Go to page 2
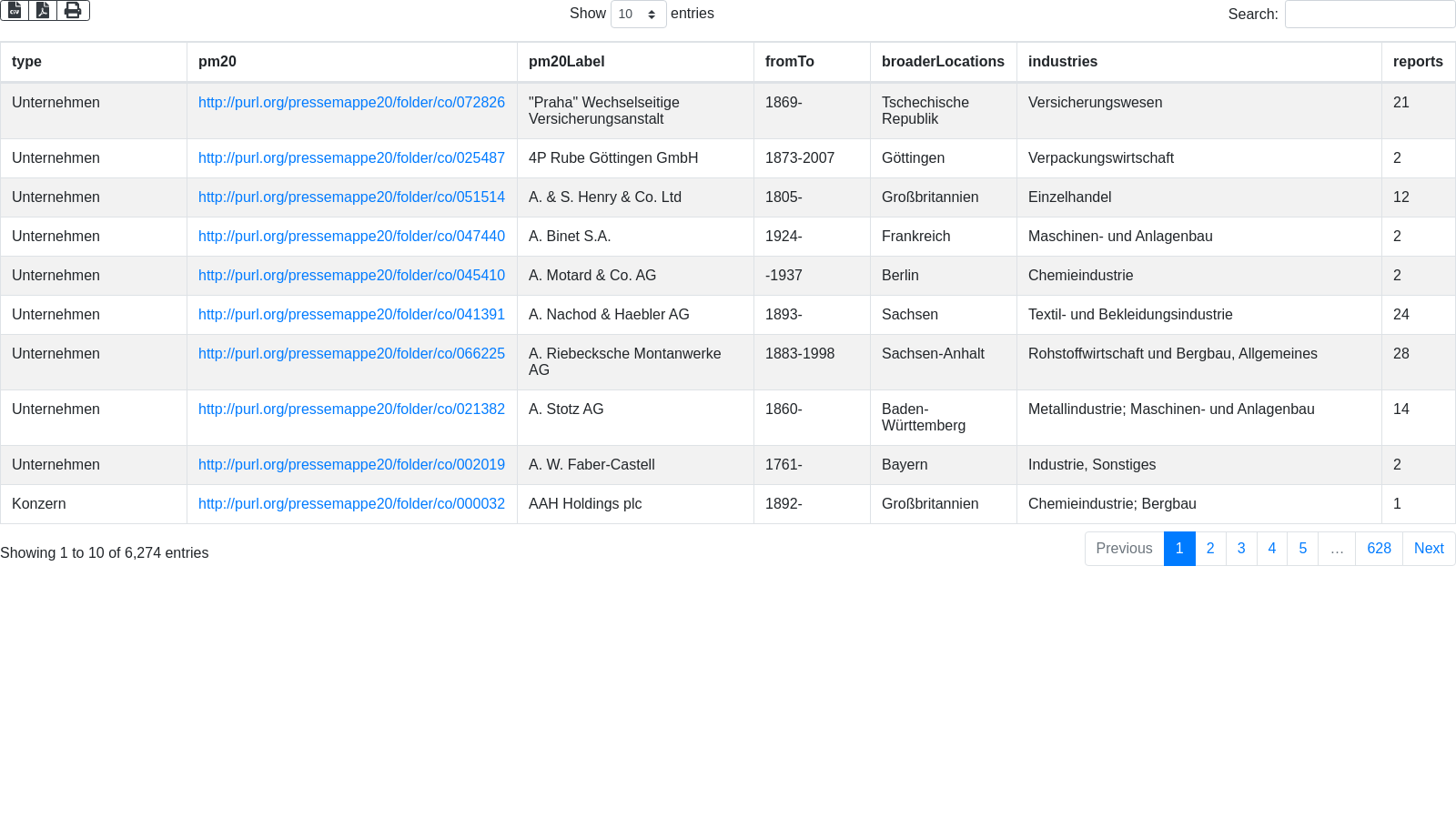Screen dimensions: 1456x819 coord(1209,549)
